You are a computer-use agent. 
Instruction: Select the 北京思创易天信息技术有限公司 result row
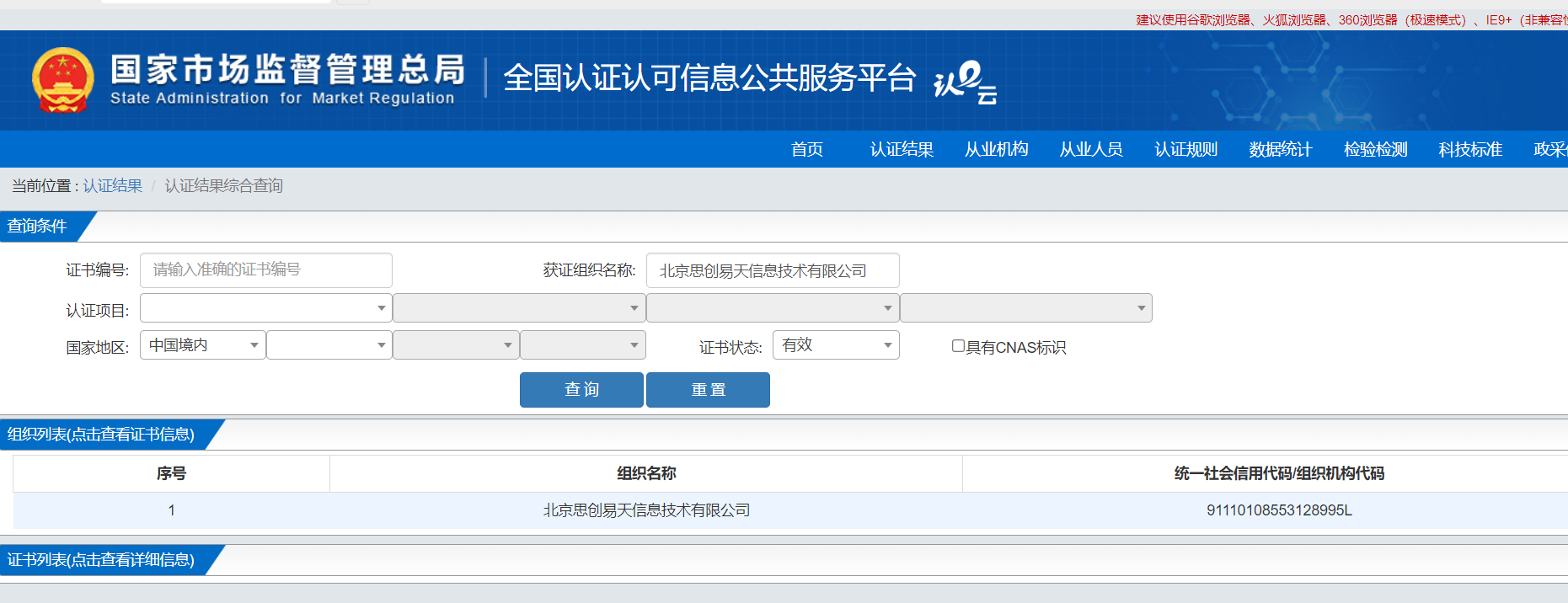pos(646,510)
